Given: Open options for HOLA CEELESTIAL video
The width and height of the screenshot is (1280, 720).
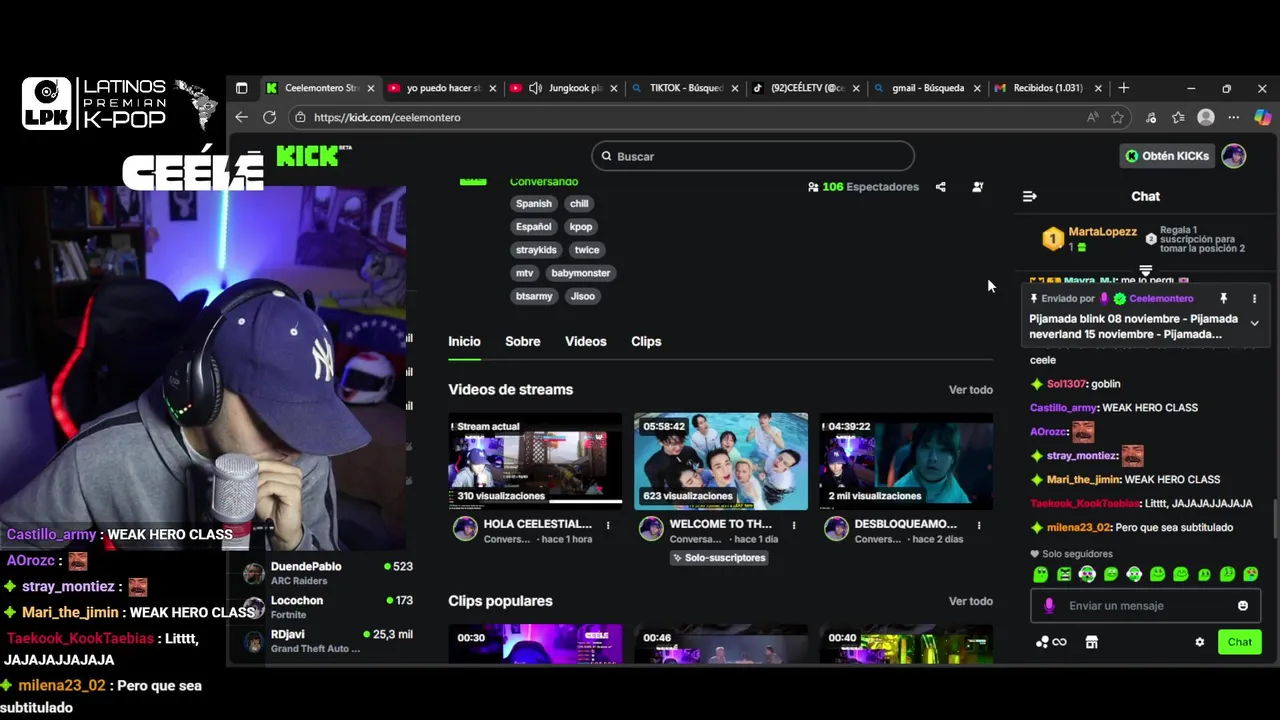Looking at the screenshot, I should click(x=608, y=525).
